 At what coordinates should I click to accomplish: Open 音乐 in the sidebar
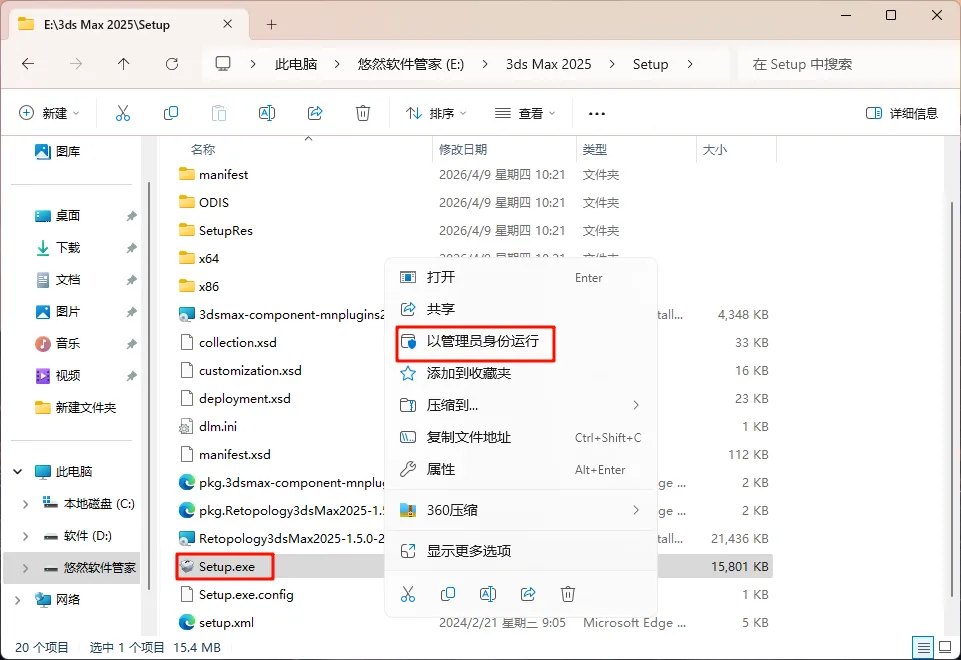pos(58,343)
